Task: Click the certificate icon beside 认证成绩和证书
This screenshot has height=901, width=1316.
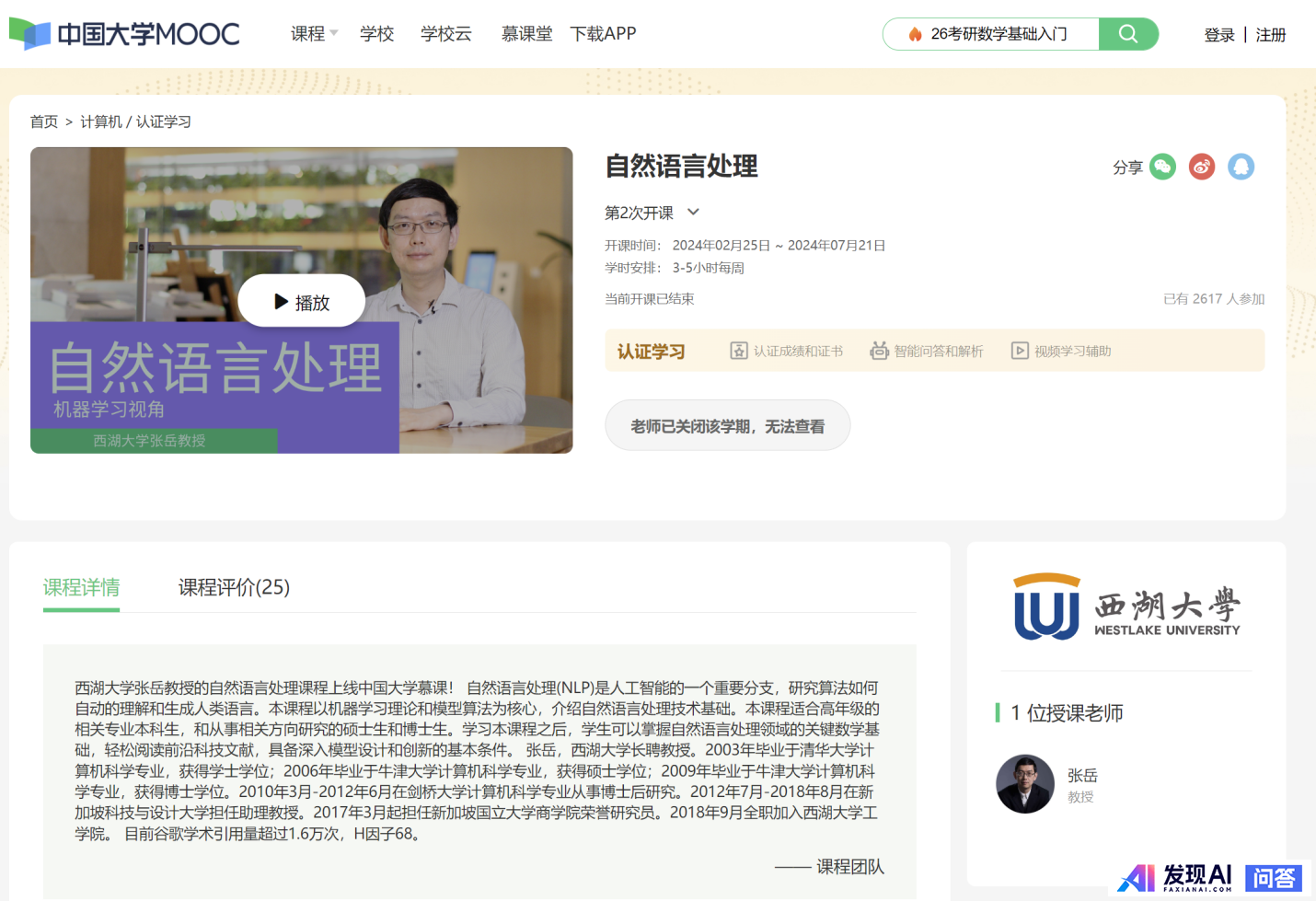Action: pyautogui.click(x=739, y=351)
